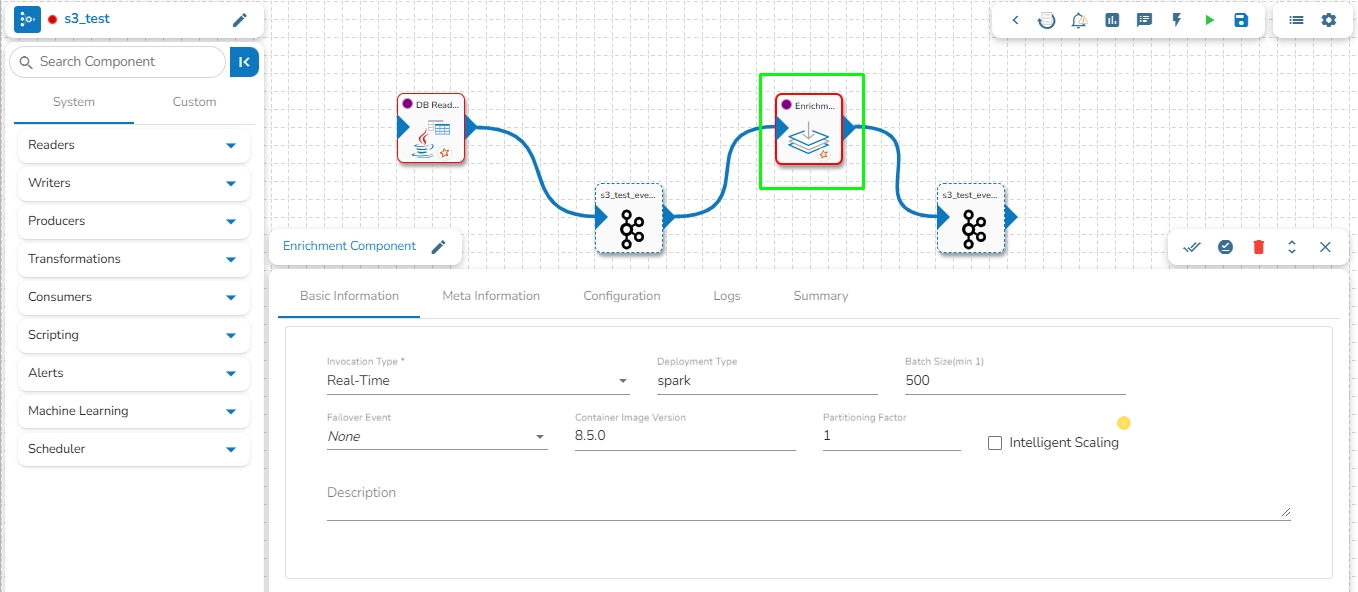The height and width of the screenshot is (592, 1358).
Task: Close the component properties panel with the X
Action: click(x=1325, y=247)
